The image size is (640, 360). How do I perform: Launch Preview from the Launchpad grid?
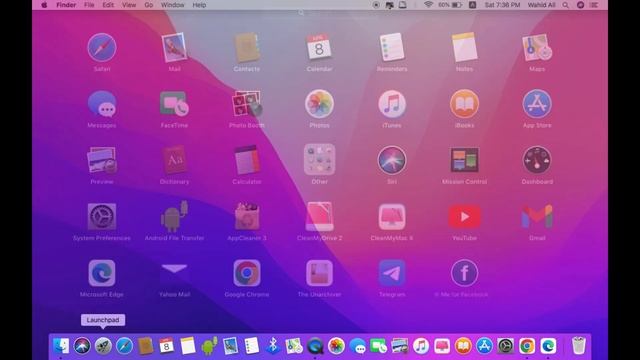[102, 160]
